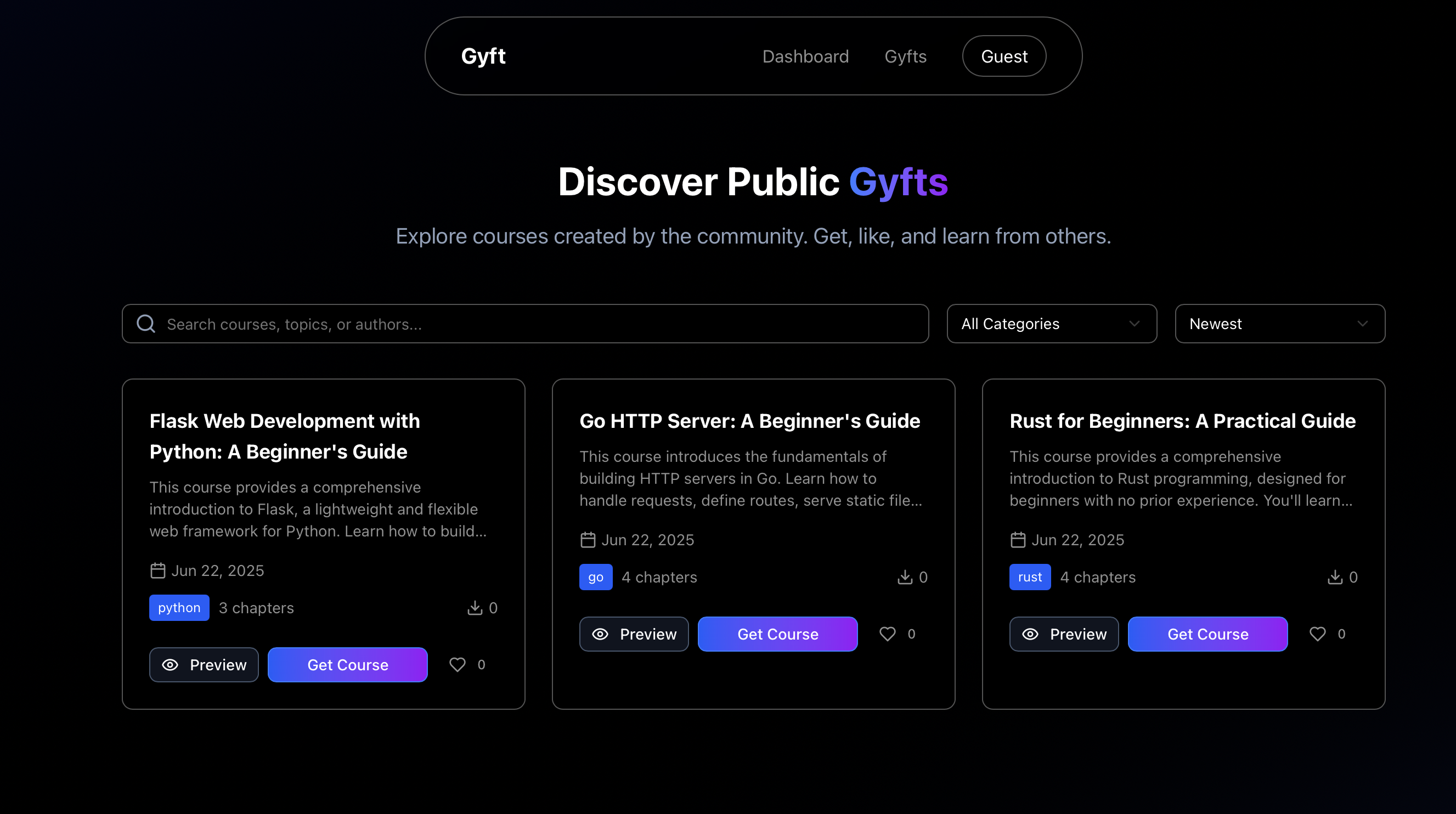Click download icon on Go course card

905,577
